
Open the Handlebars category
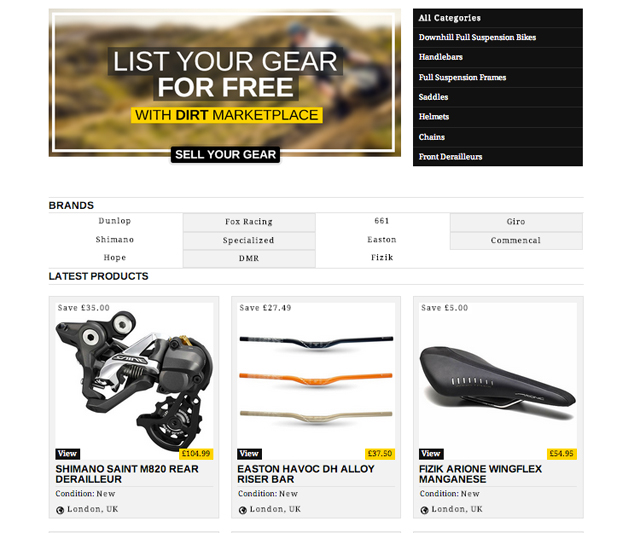498,57
